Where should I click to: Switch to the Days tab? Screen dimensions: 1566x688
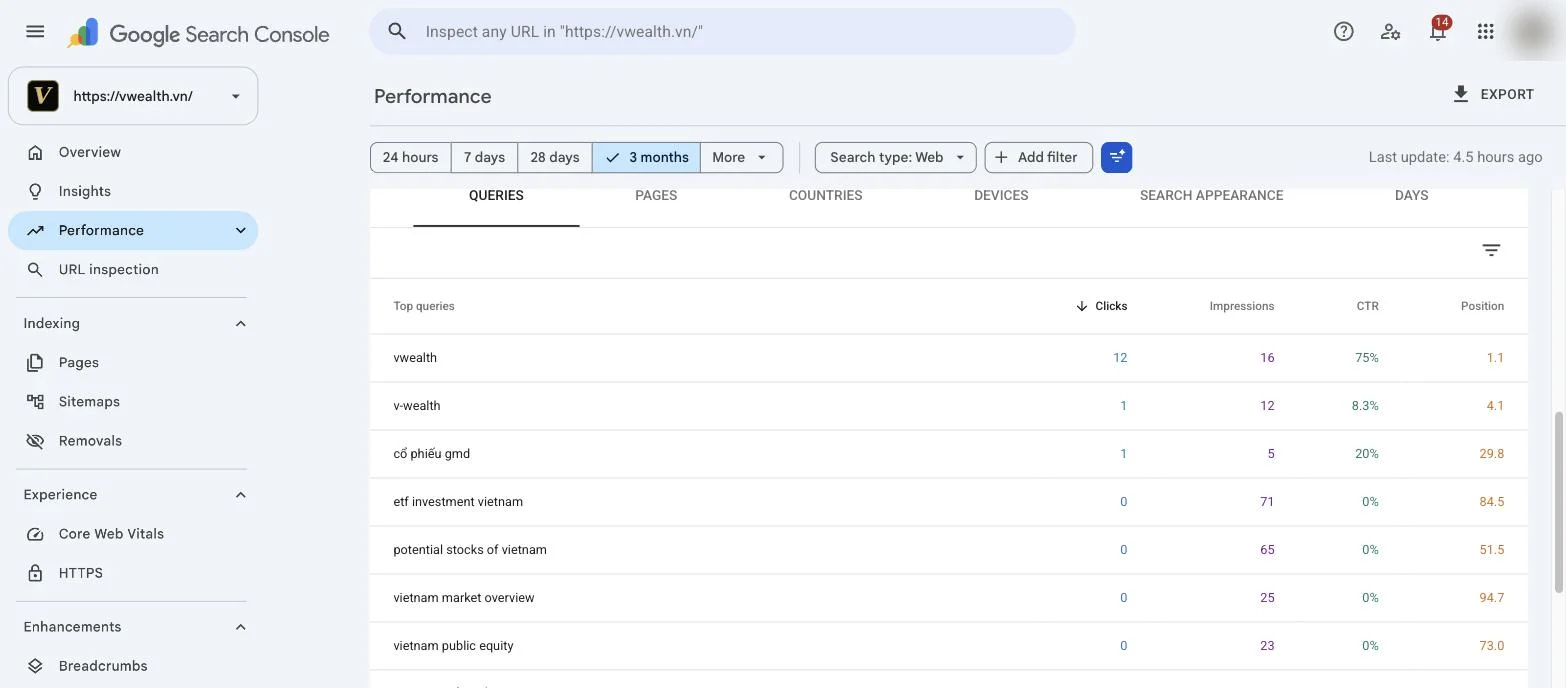tap(1411, 196)
